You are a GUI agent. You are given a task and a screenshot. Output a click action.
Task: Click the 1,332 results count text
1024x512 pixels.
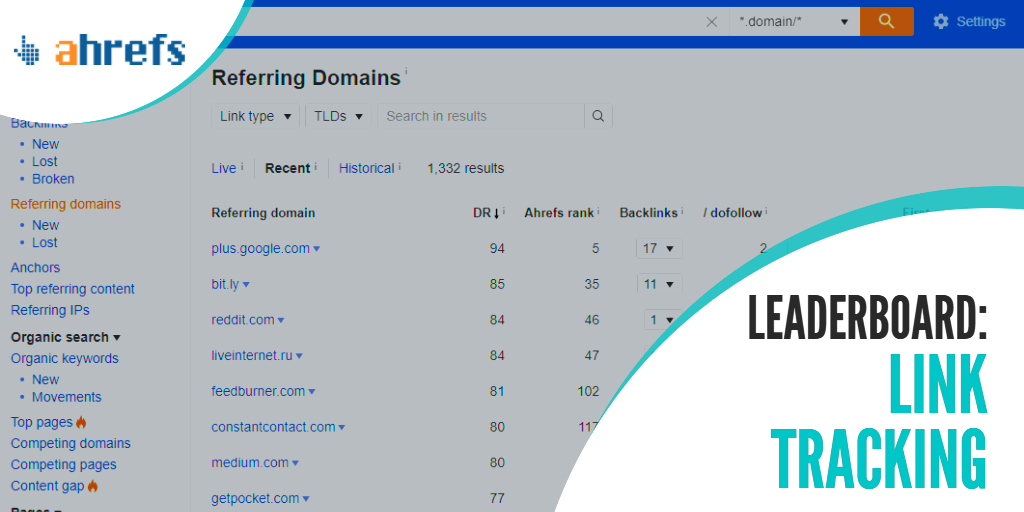click(466, 168)
